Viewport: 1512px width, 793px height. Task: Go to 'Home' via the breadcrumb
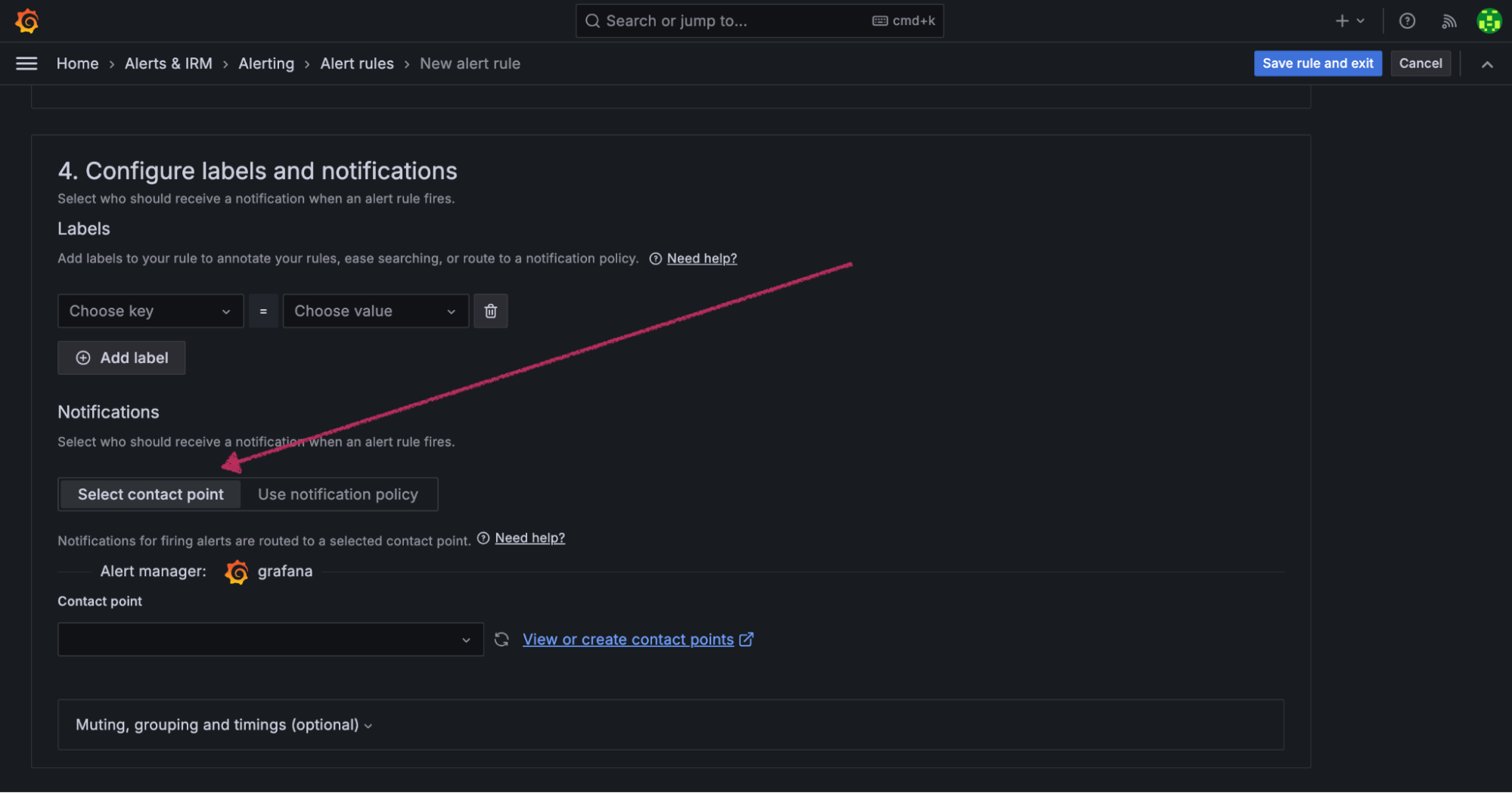pos(77,64)
